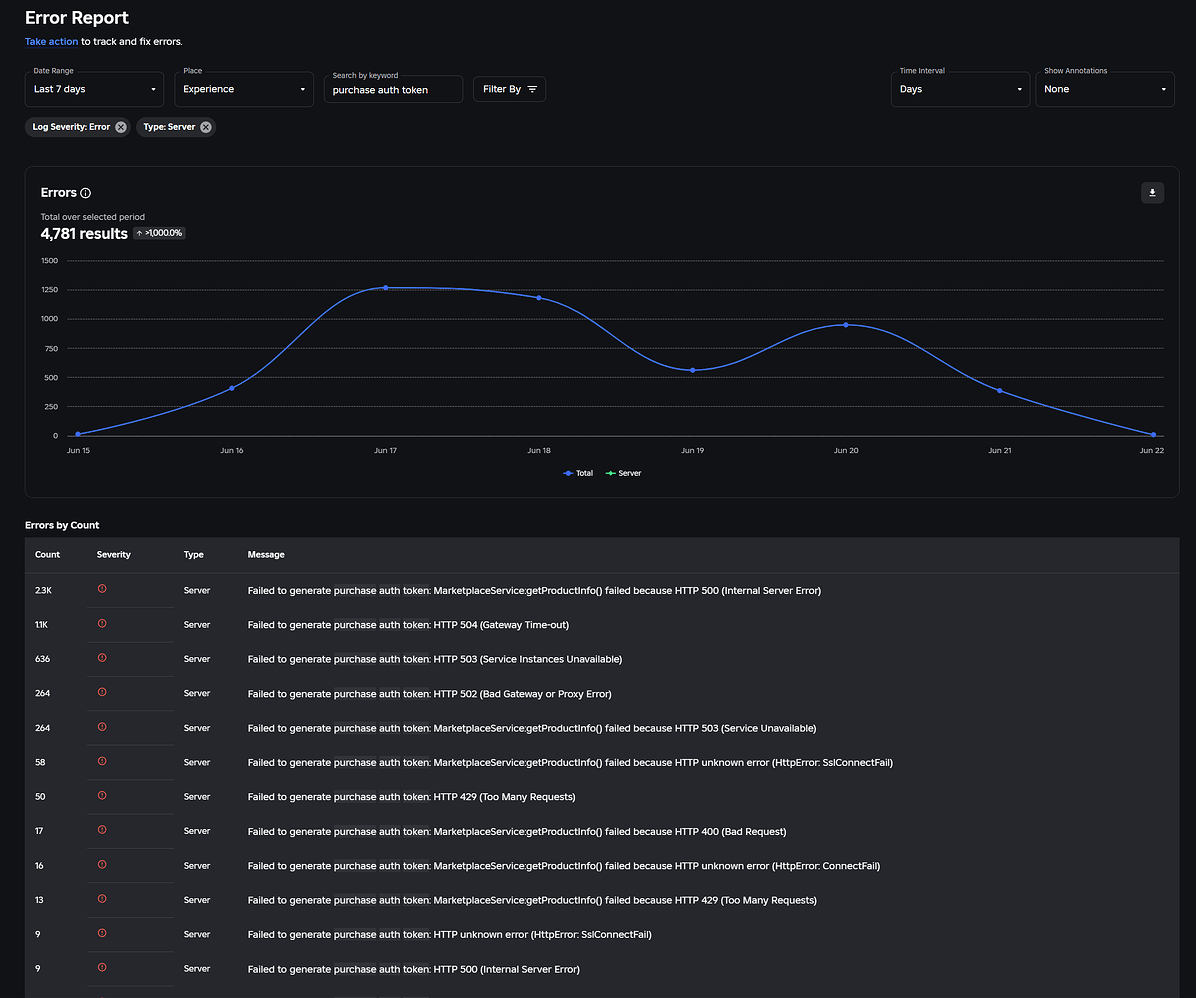The image size is (1196, 998).
Task: Click the info icon beside the Errors heading
Action: (86, 193)
